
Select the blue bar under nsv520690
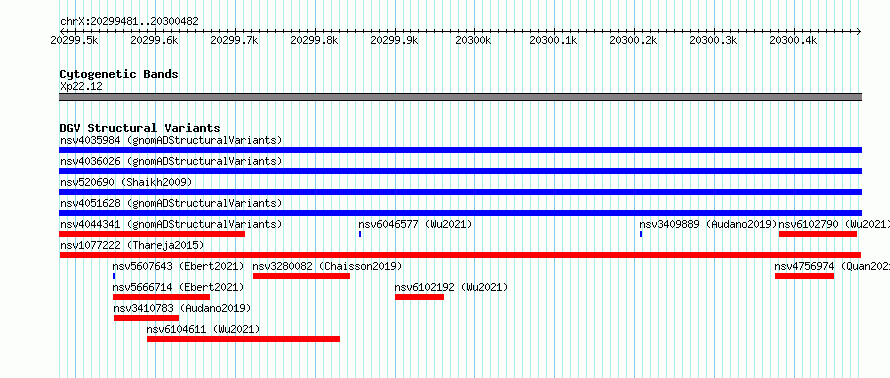(460, 192)
